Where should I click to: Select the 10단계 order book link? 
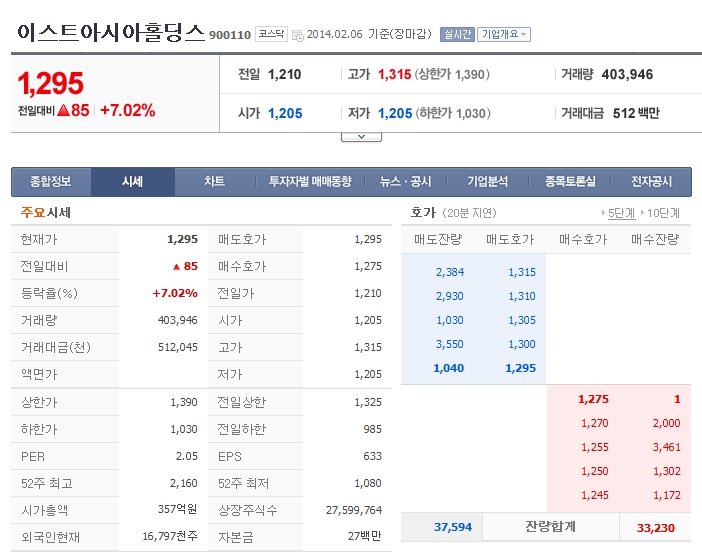[663, 213]
